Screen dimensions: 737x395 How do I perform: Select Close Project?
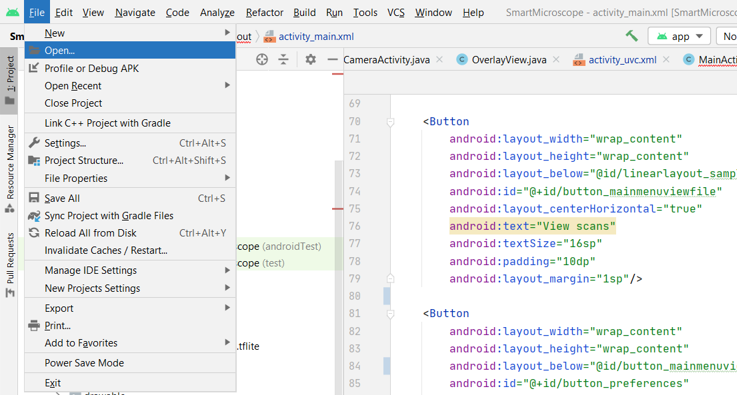click(x=130, y=103)
